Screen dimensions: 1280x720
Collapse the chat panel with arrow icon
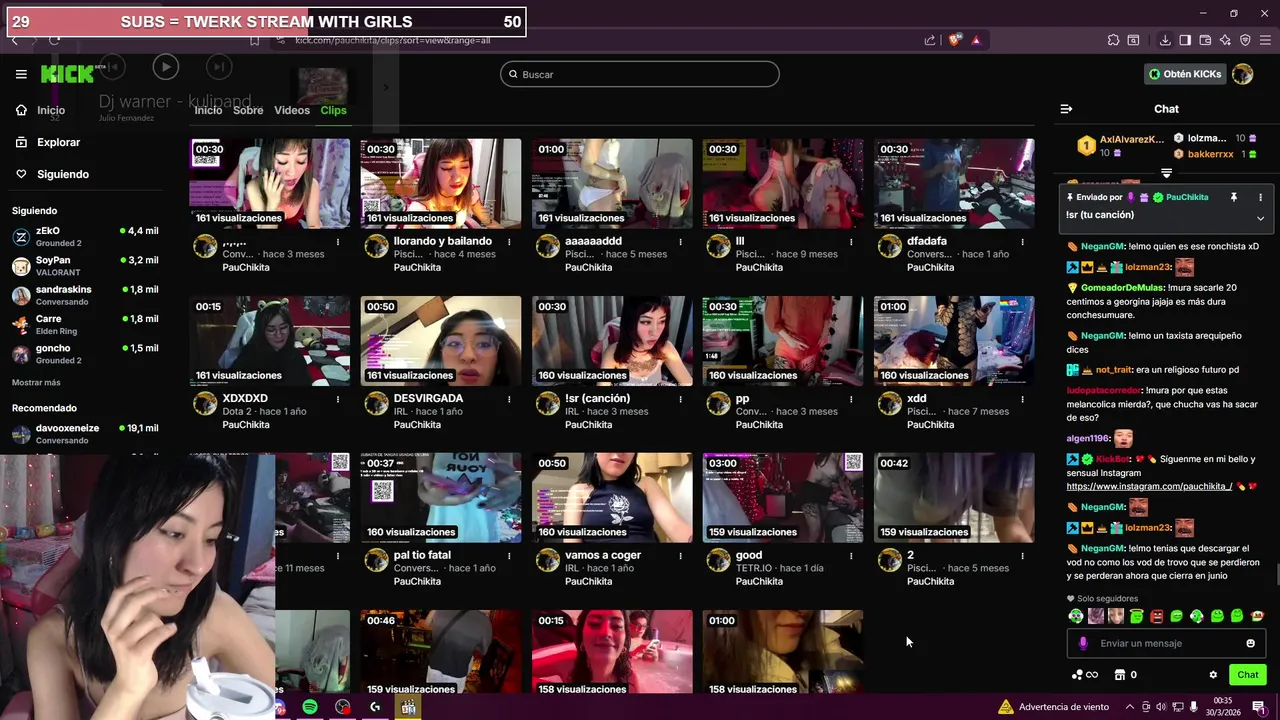(1066, 109)
